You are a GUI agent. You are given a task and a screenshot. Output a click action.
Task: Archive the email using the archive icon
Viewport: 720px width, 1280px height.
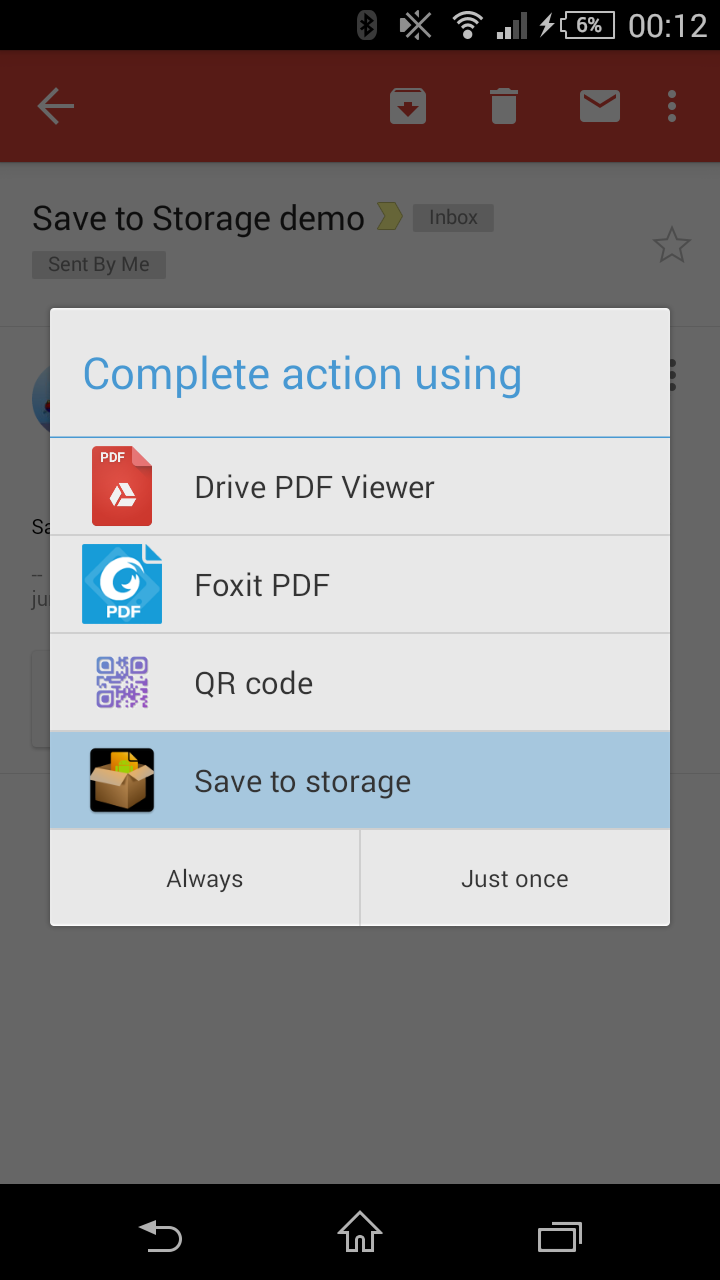pos(408,105)
